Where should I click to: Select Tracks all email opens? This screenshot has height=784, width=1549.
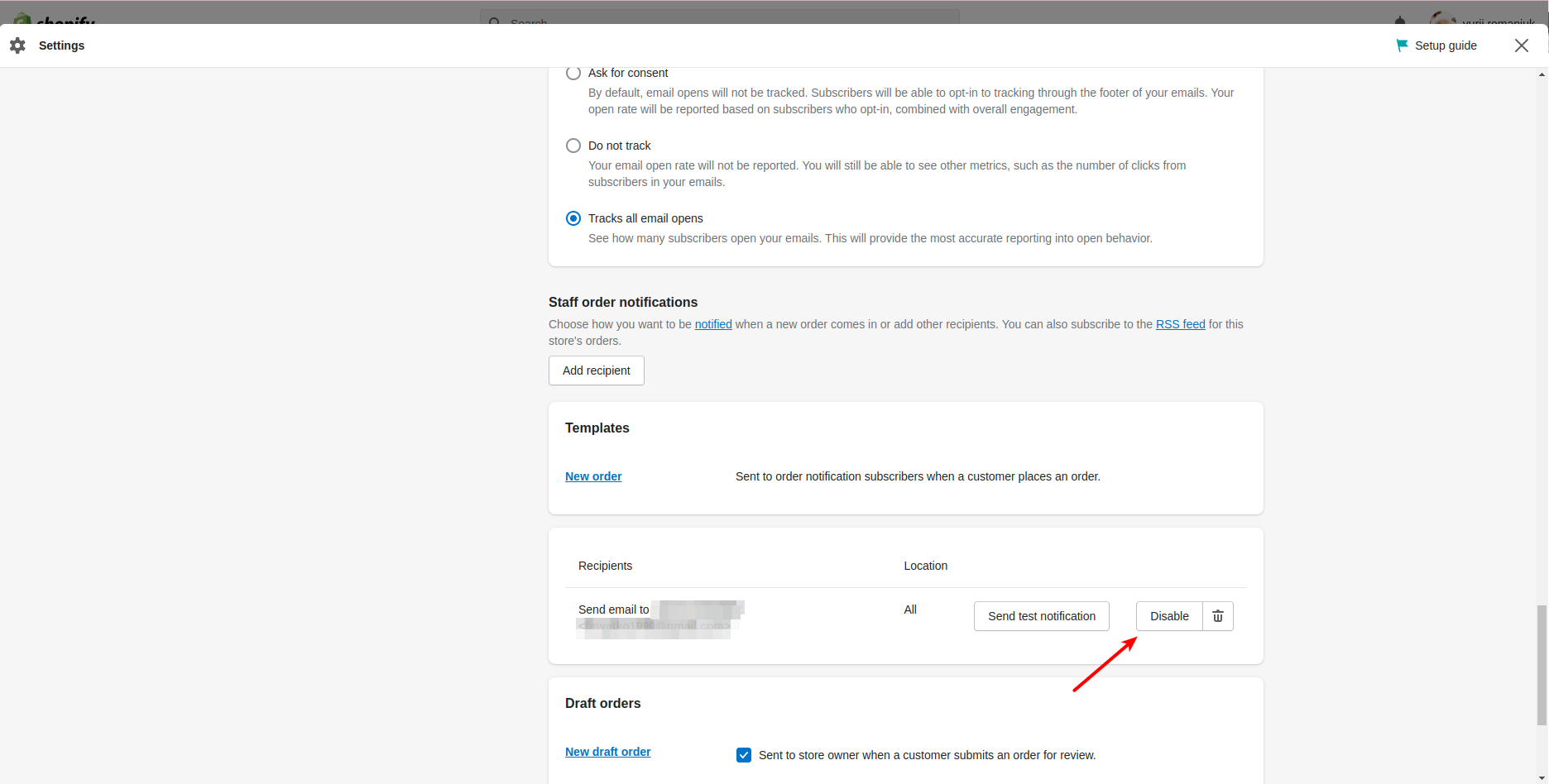(x=573, y=218)
